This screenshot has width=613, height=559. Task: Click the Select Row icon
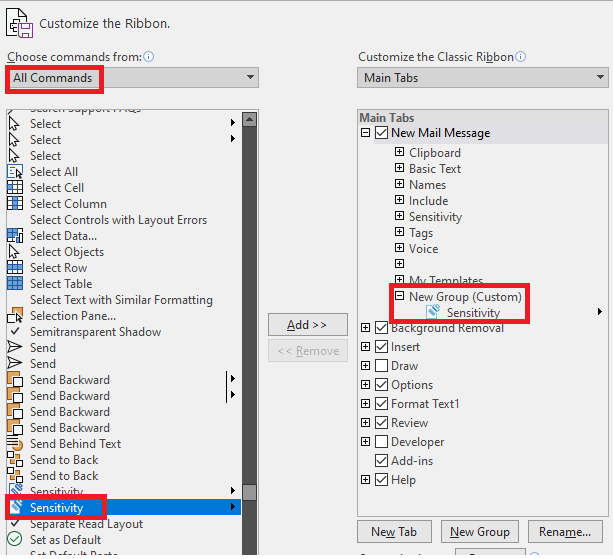click(x=15, y=268)
